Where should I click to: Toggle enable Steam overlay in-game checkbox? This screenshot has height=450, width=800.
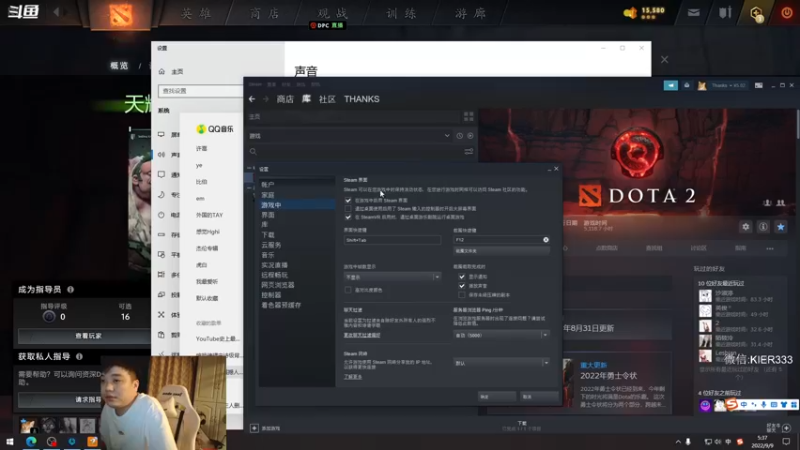(348, 201)
